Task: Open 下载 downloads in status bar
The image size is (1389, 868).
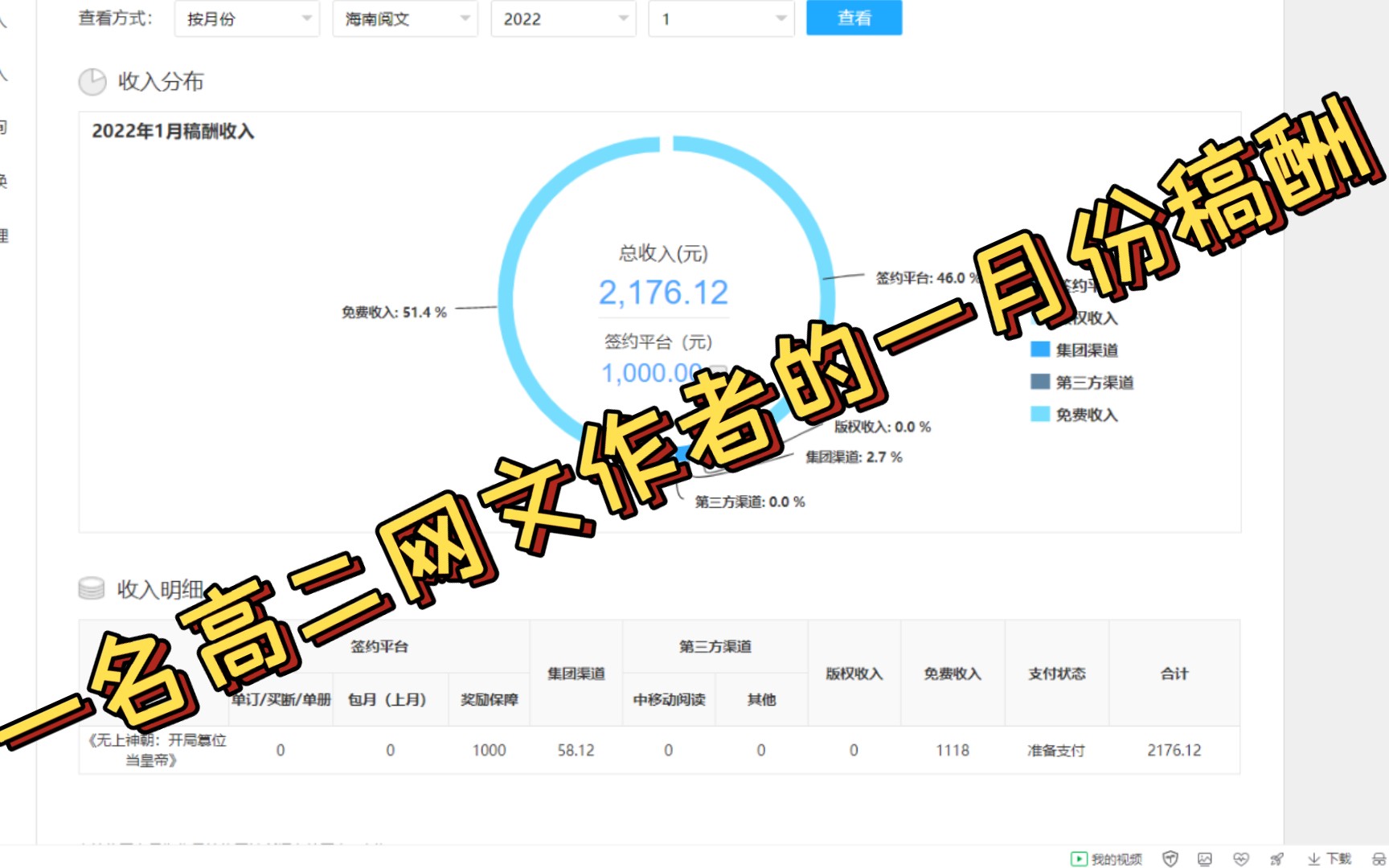Action: [1330, 859]
